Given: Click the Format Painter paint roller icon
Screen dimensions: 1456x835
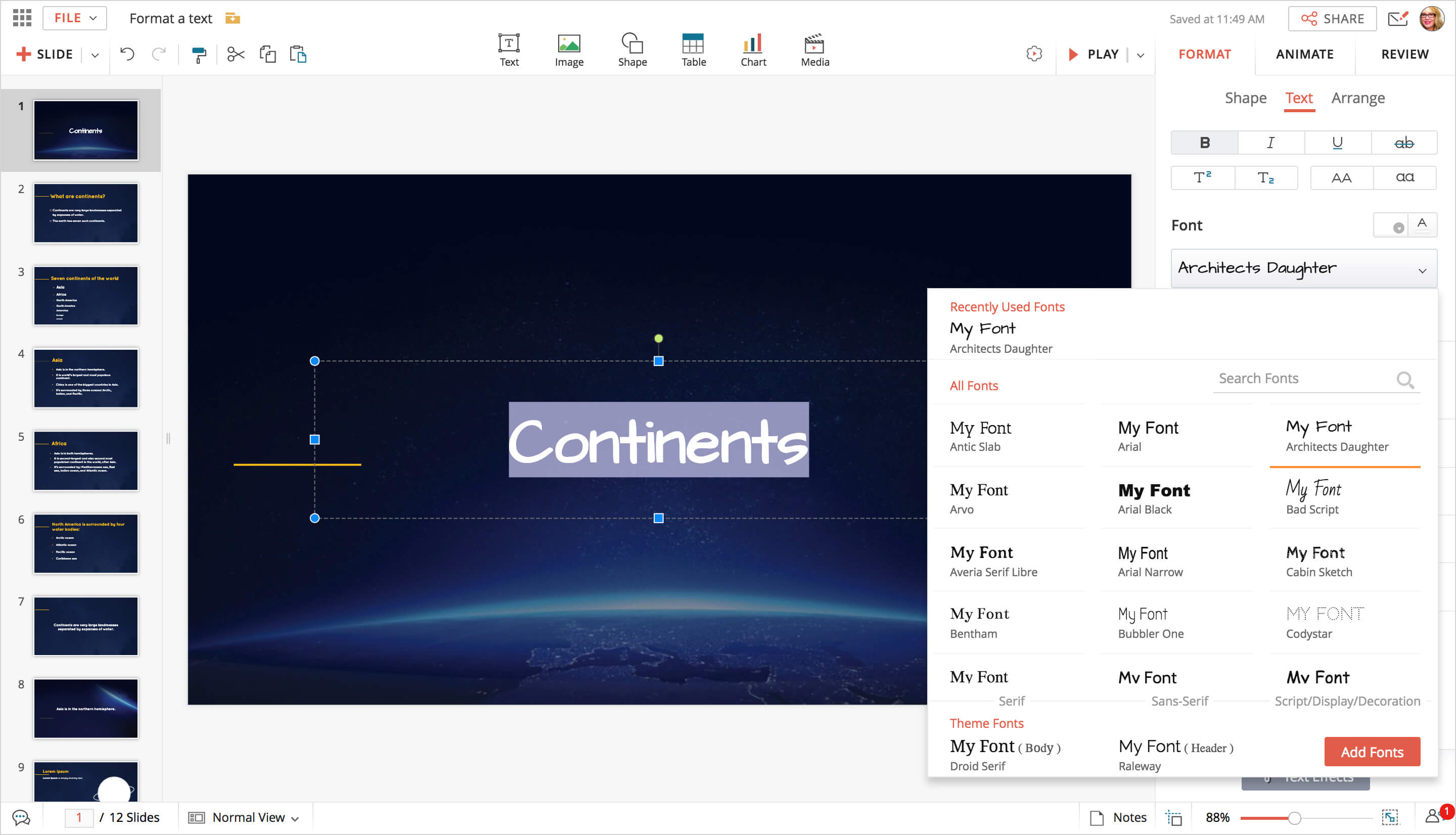Looking at the screenshot, I should tap(198, 55).
